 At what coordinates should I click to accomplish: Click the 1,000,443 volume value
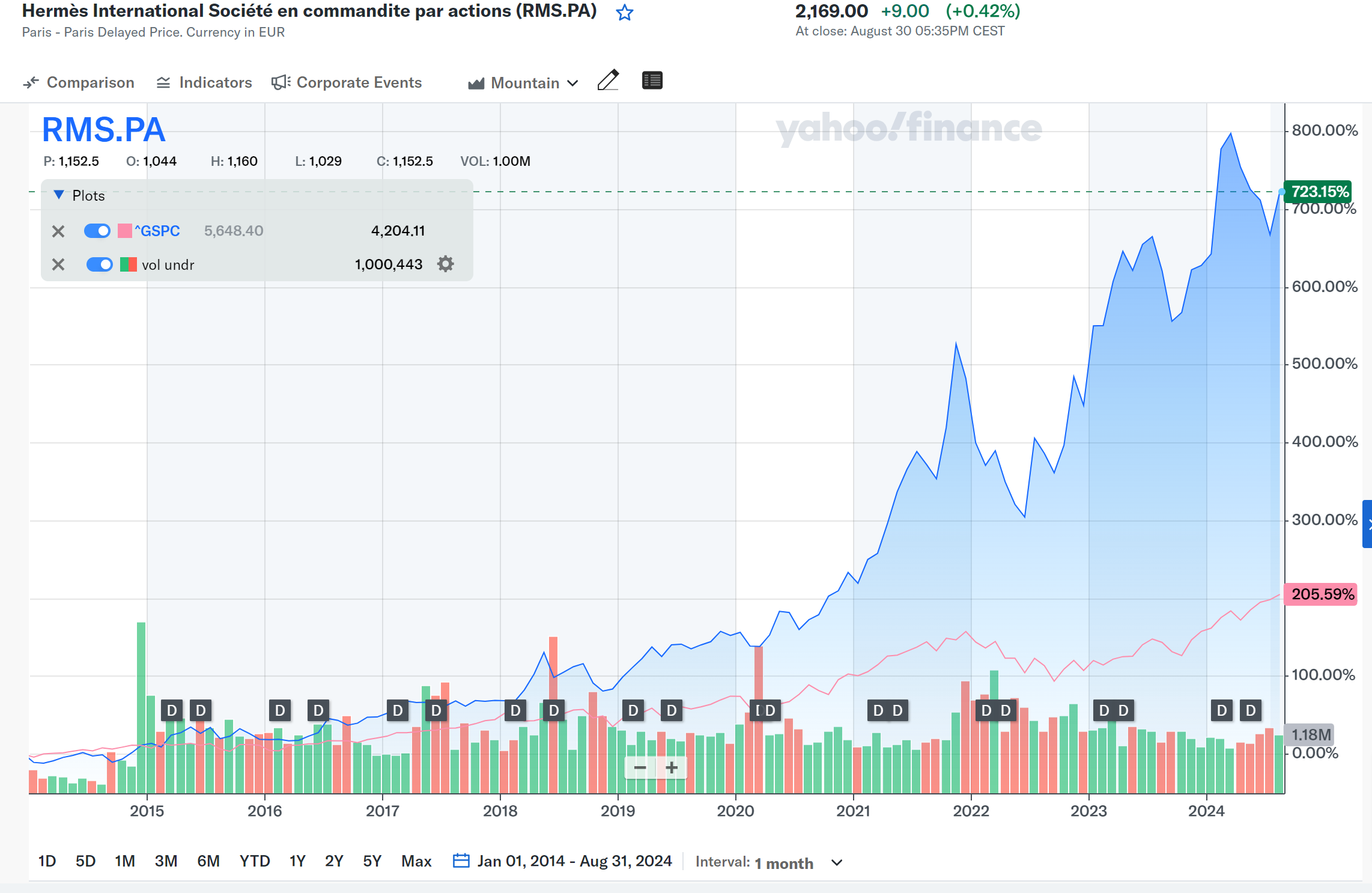(389, 264)
